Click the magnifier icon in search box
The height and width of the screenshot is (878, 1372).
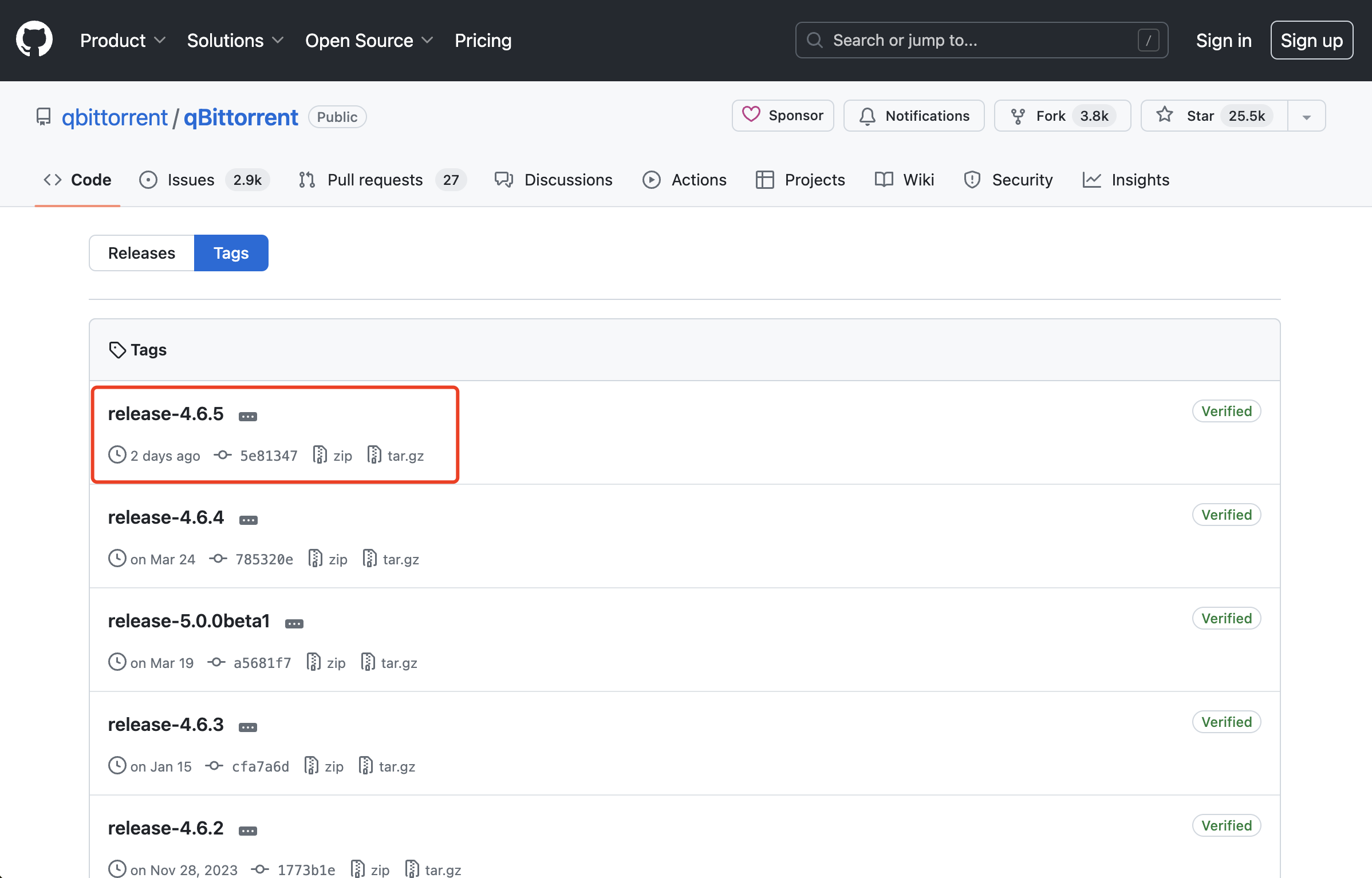click(x=815, y=40)
